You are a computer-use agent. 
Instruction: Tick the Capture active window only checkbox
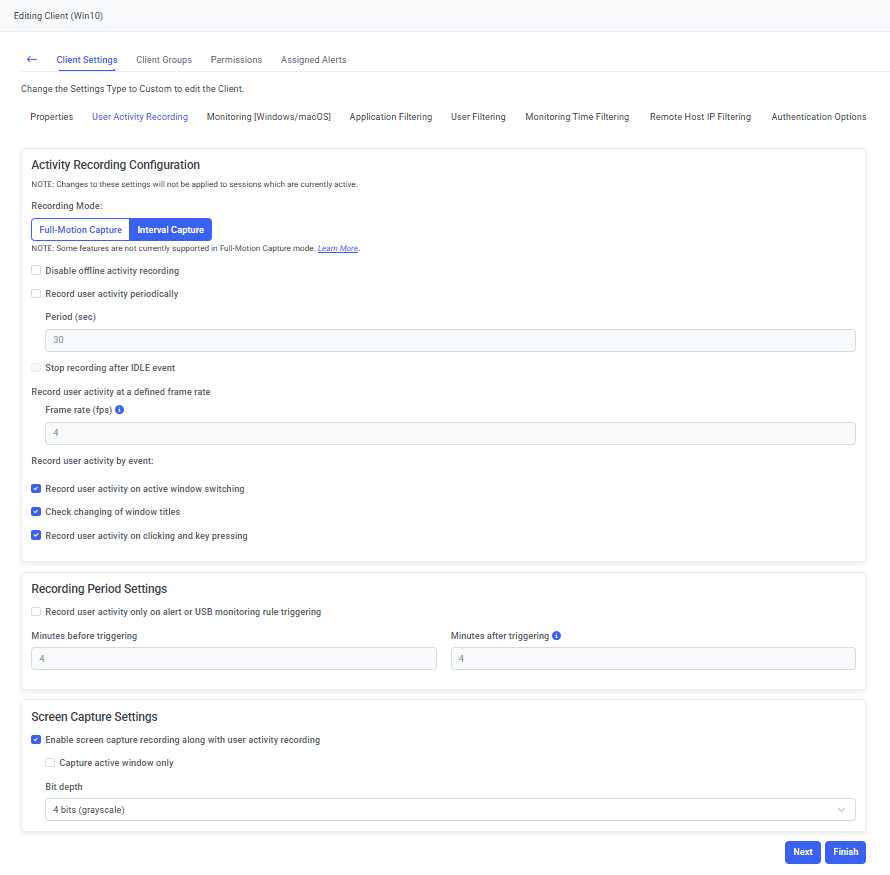click(x=50, y=763)
